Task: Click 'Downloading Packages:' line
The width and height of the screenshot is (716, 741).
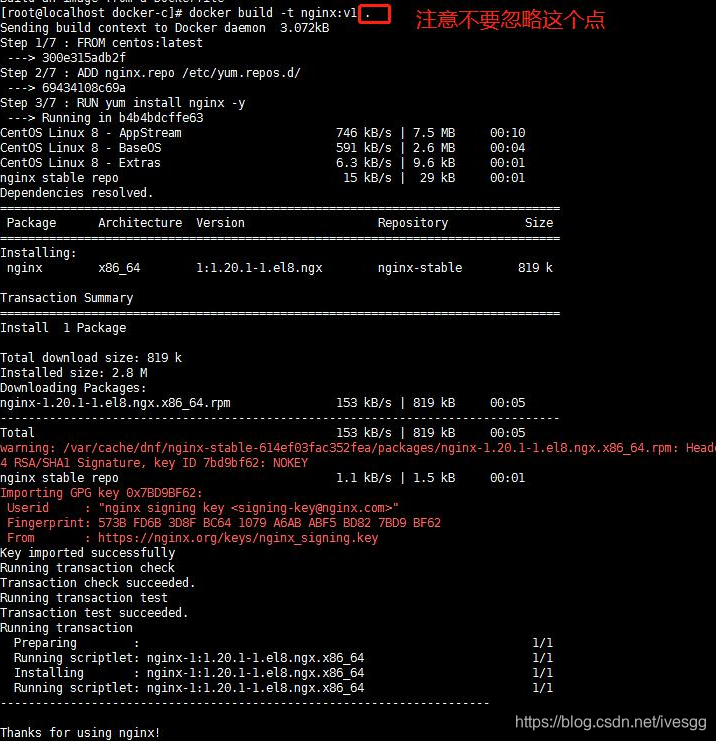Action: [x=73, y=388]
